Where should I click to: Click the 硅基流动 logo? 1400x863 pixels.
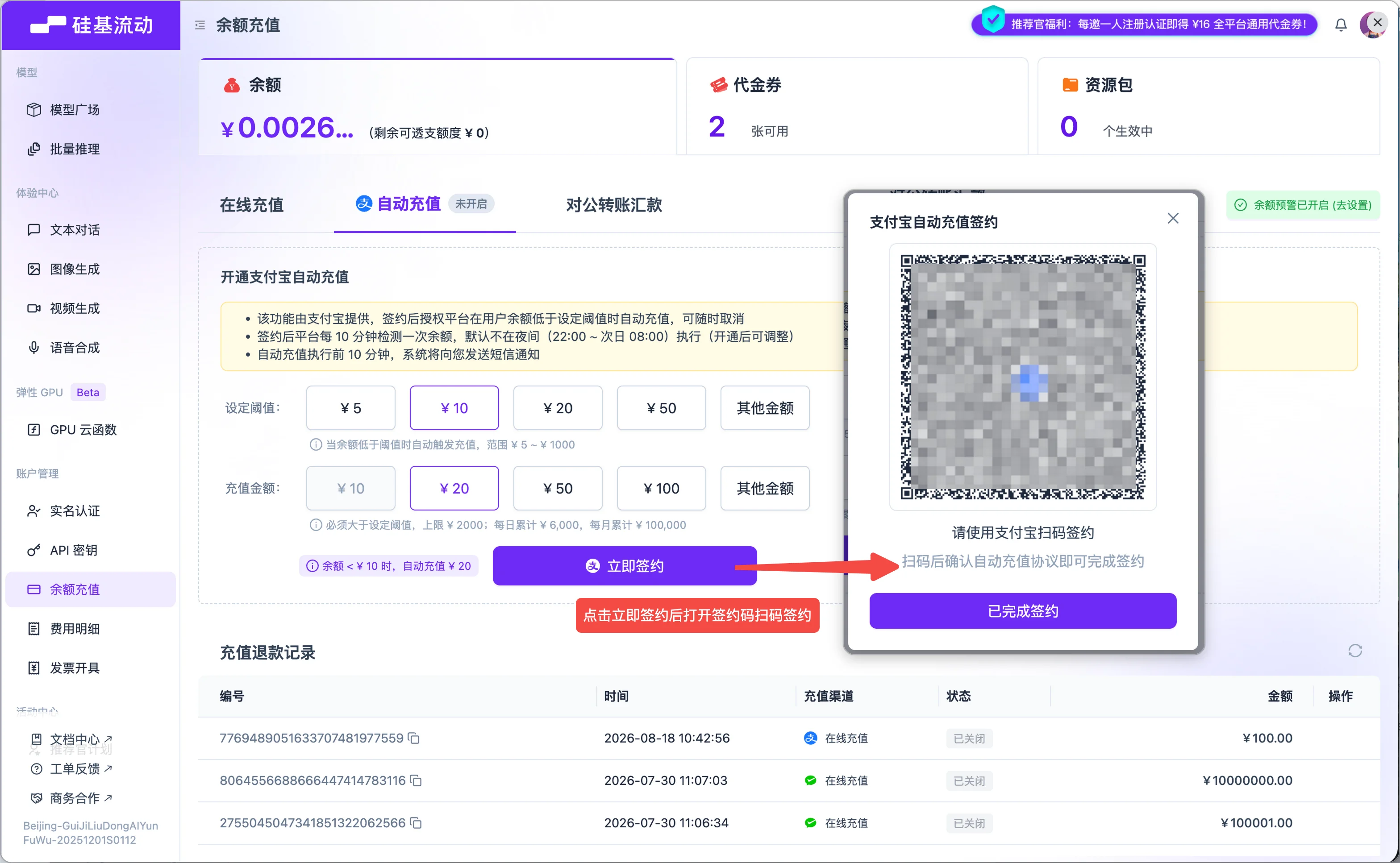92,25
